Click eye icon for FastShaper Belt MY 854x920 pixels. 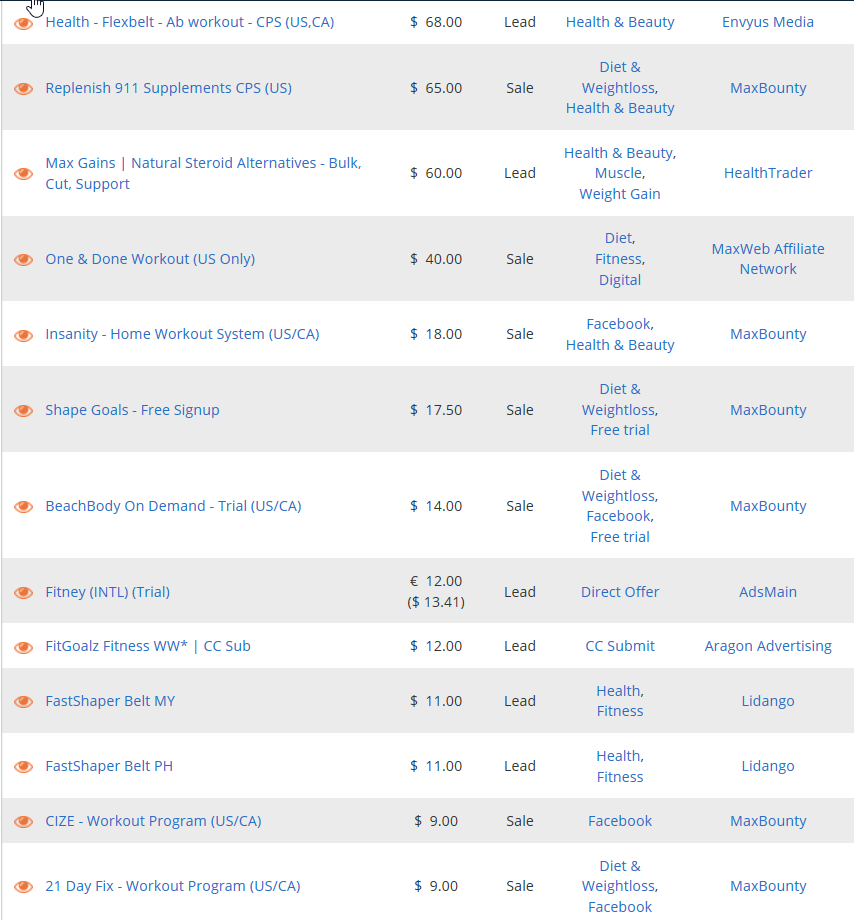point(23,702)
